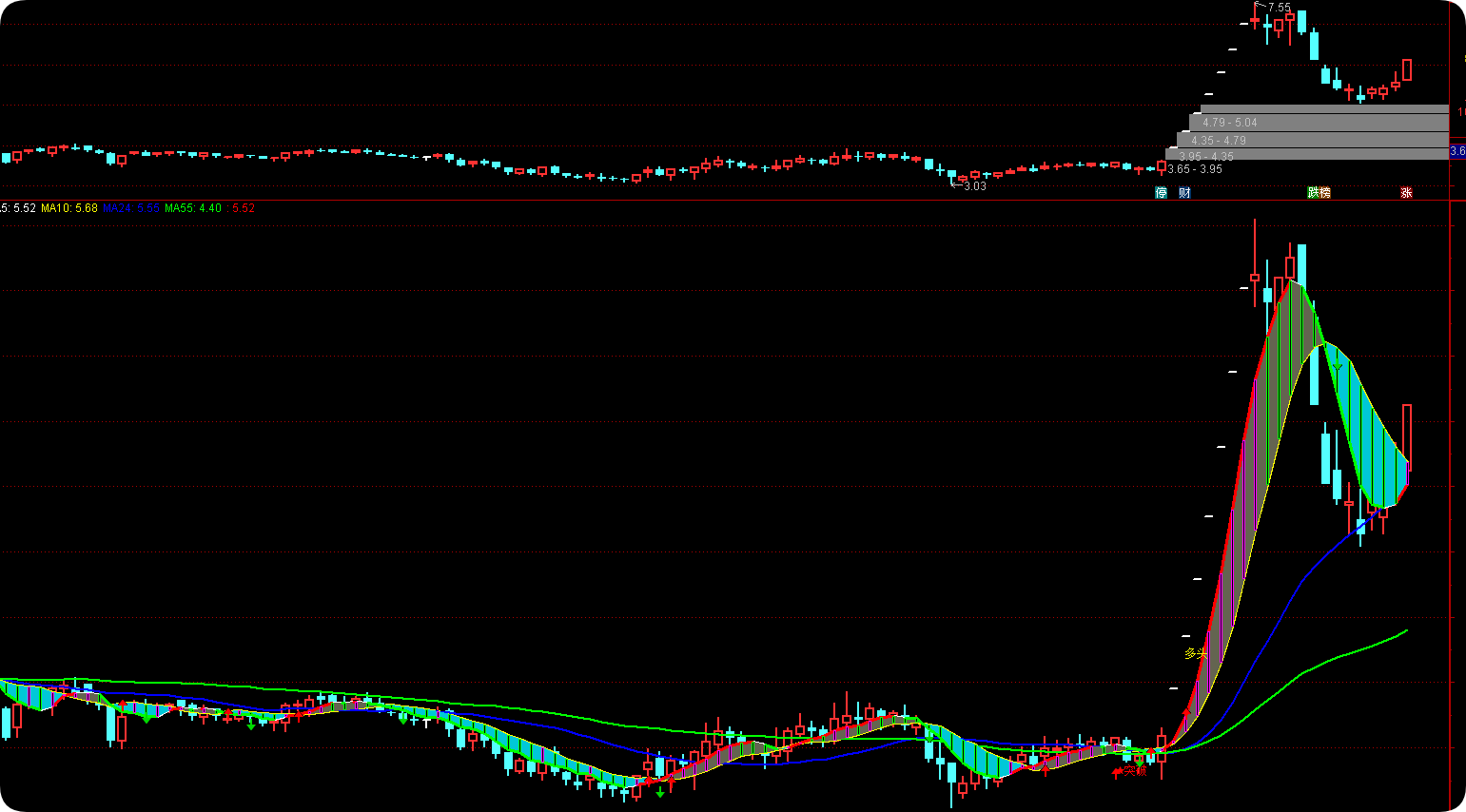Image resolution: width=1466 pixels, height=812 pixels.
Task: Select the 4.35 - 4.79 price range bar
Action: [1313, 141]
